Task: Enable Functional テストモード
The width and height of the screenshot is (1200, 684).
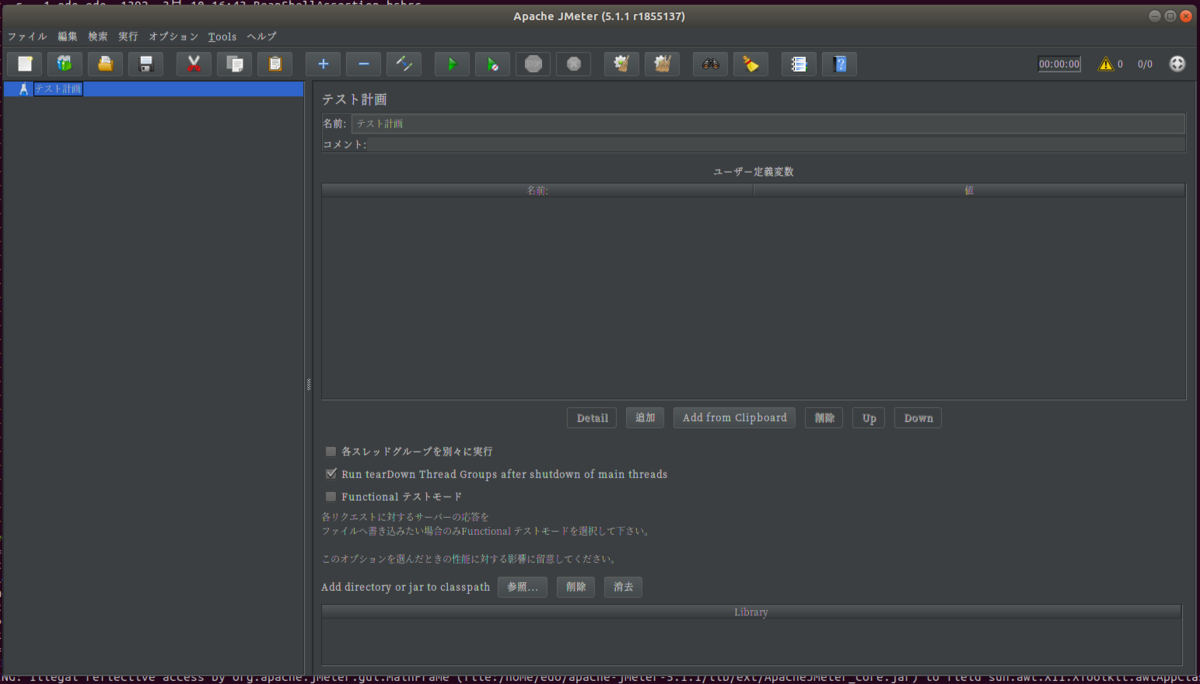Action: coord(330,496)
